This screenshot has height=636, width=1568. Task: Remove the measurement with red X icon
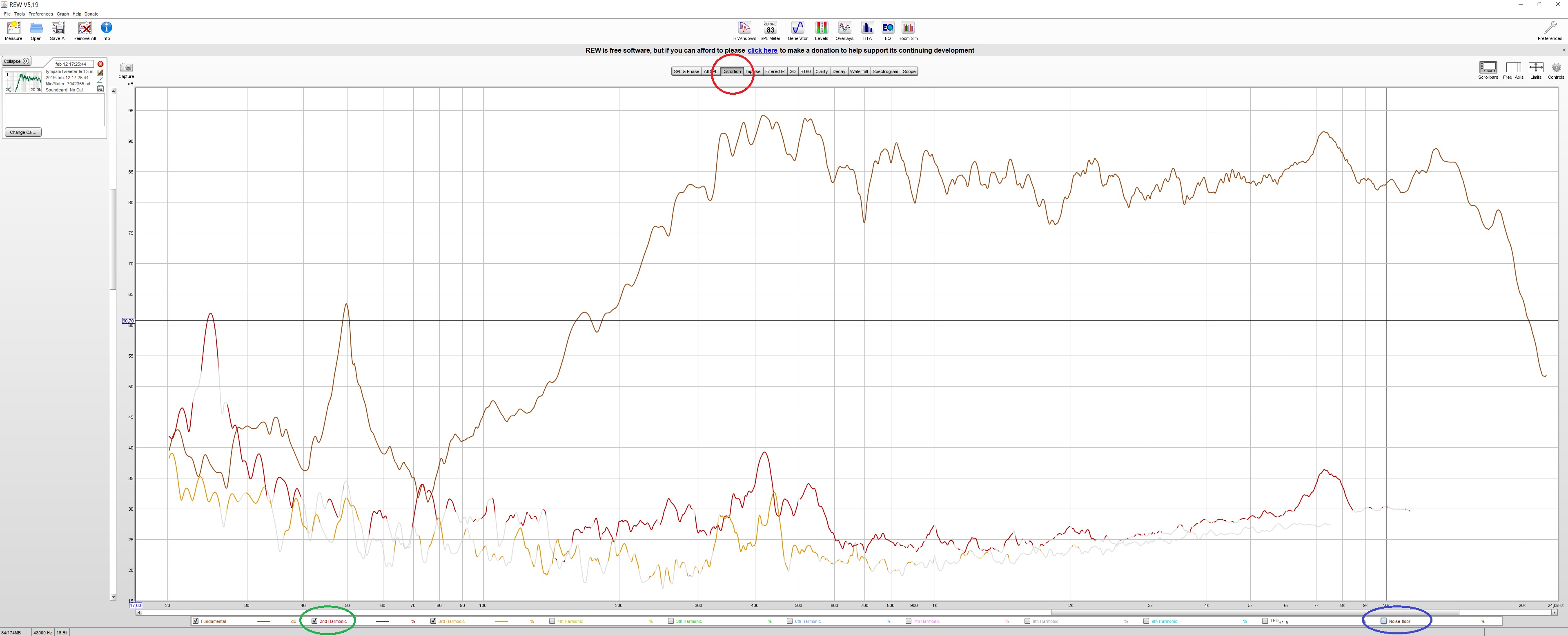pos(100,64)
